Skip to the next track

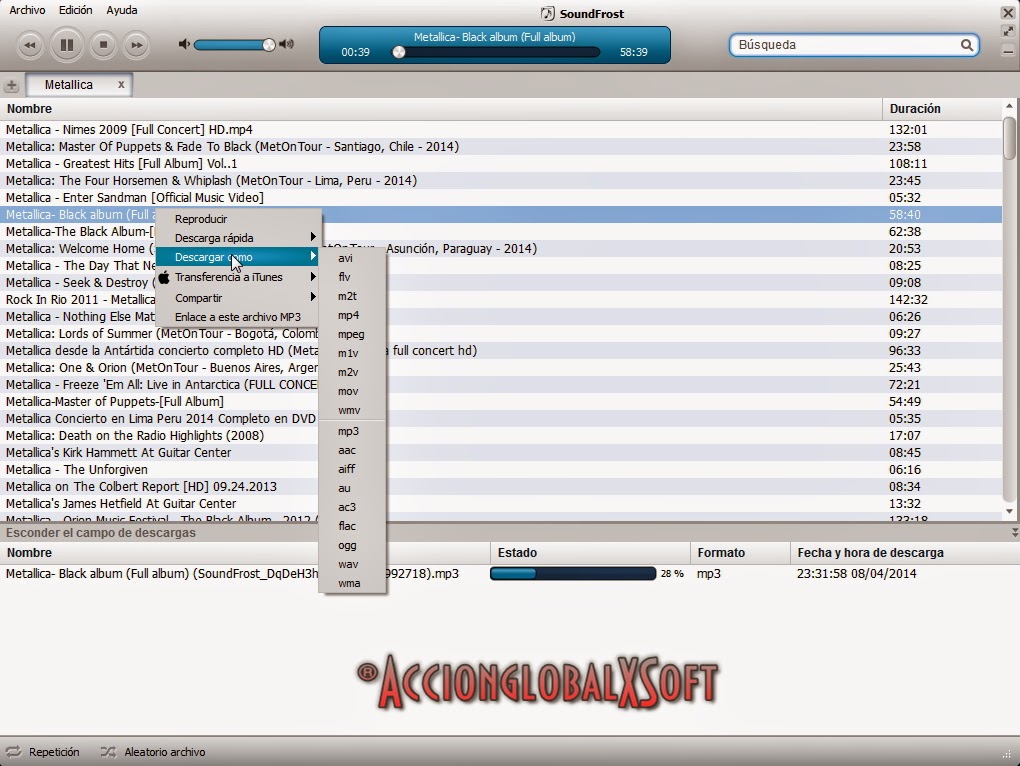pyautogui.click(x=136, y=45)
